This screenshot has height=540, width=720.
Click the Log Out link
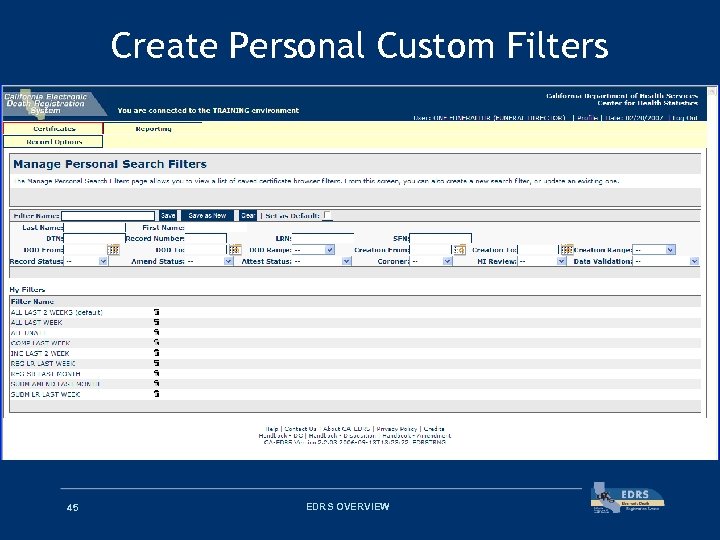coord(685,118)
